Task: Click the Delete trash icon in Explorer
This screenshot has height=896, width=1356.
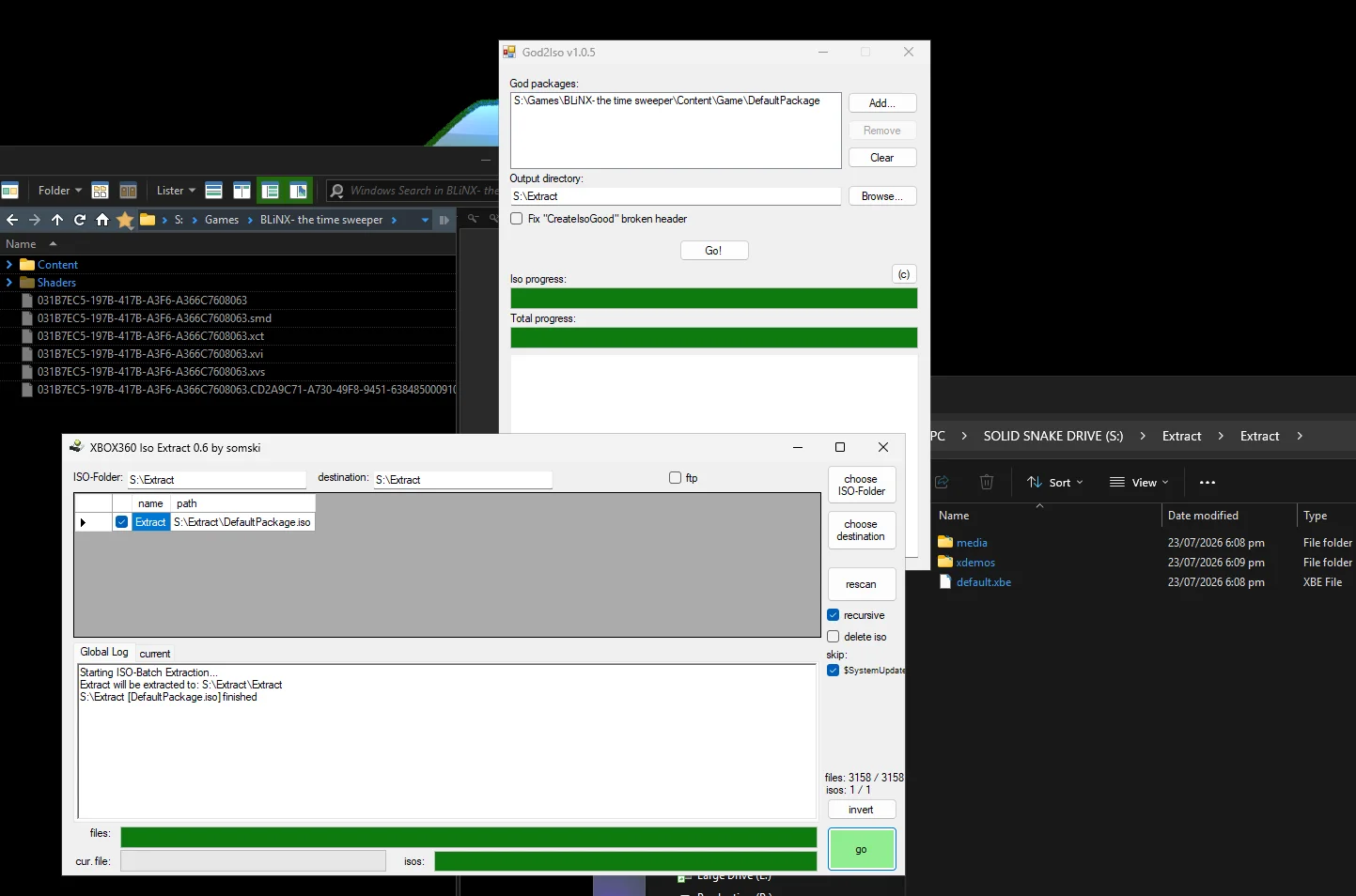Action: (987, 482)
